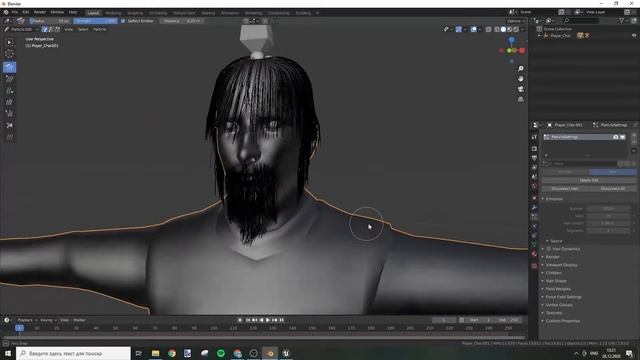
Task: Open the Particle Edit mode dropdown
Action: tap(21, 29)
